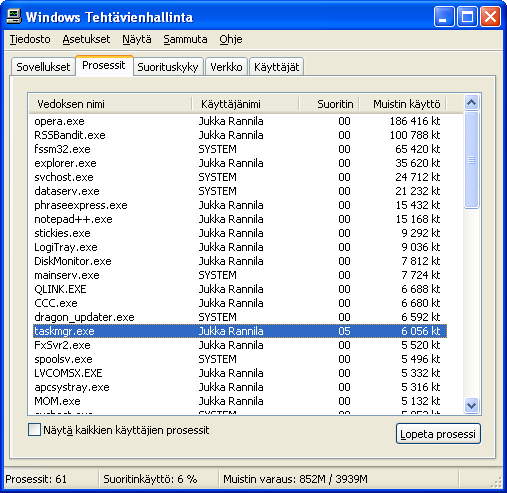Close the Tehtävienhallinta window
507x493 pixels.
coord(490,16)
